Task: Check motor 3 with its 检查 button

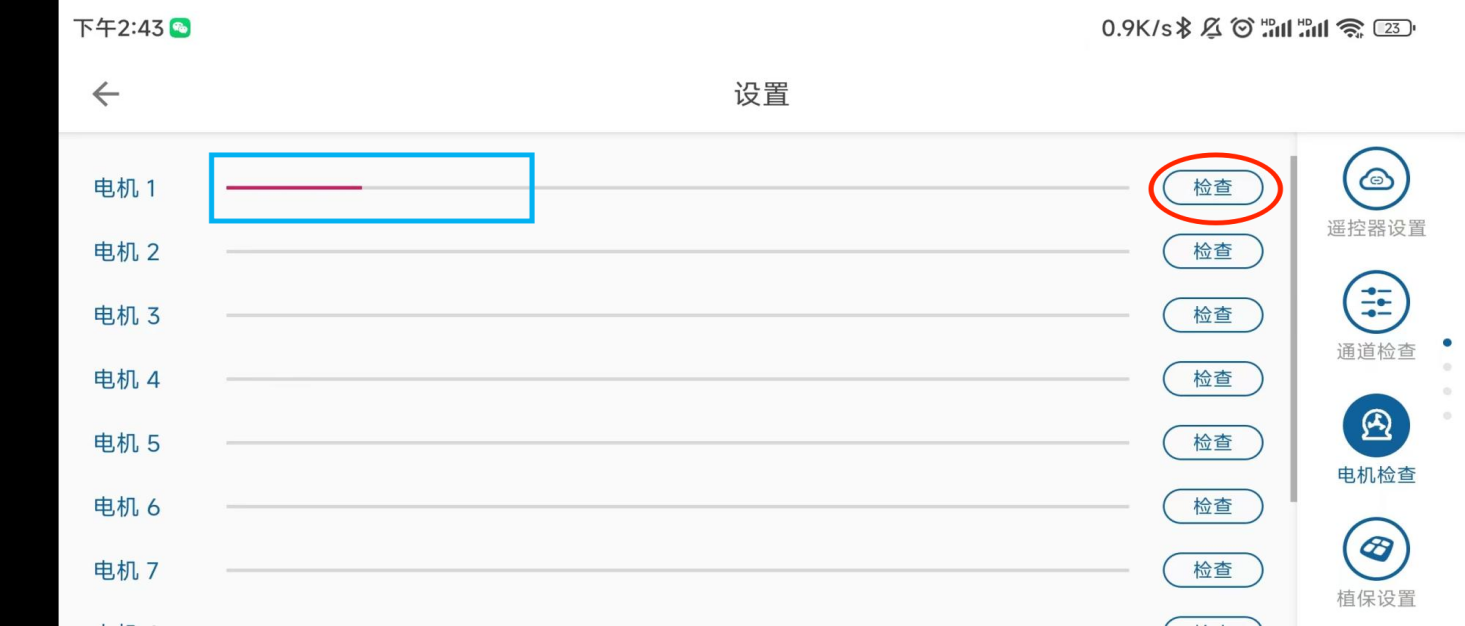Action: (1212, 315)
